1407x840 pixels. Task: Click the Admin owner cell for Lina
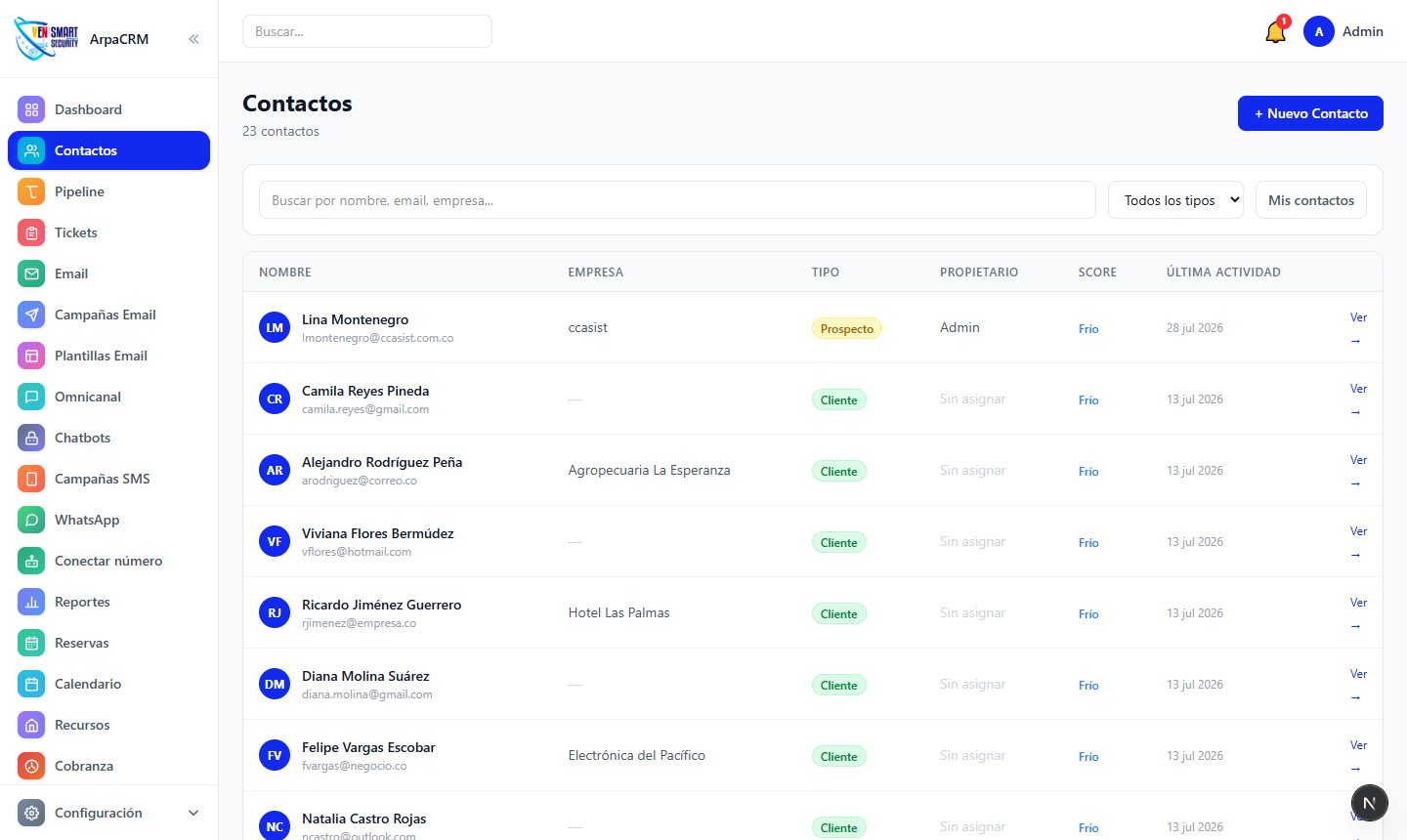pyautogui.click(x=959, y=327)
